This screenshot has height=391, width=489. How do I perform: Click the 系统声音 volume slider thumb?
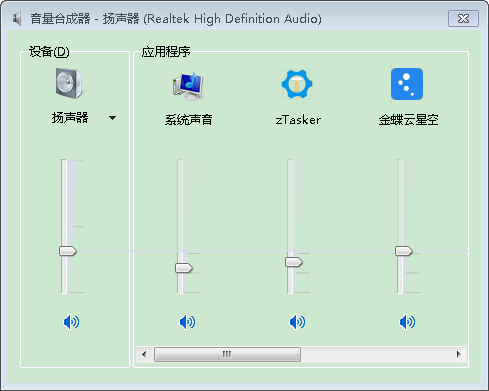(x=184, y=268)
